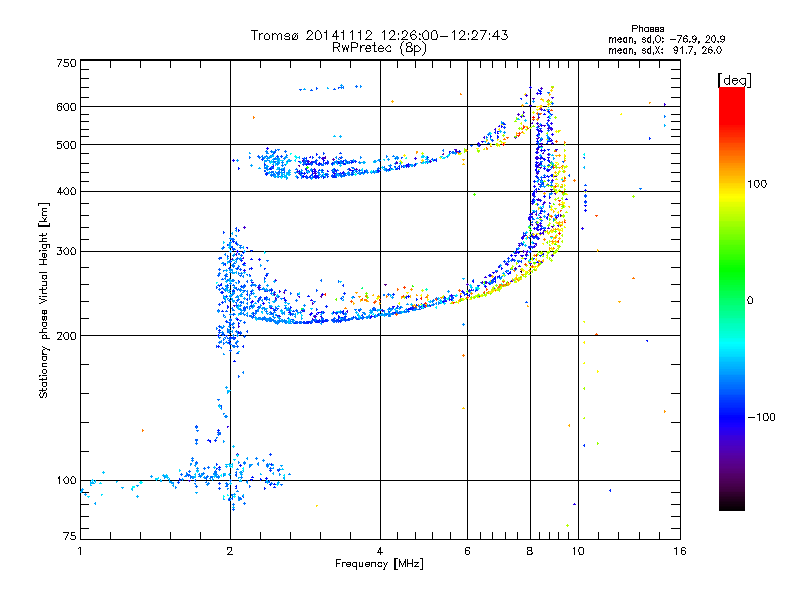Click the x-axis tick label '1'
The width and height of the screenshot is (800, 600).
pyautogui.click(x=80, y=551)
